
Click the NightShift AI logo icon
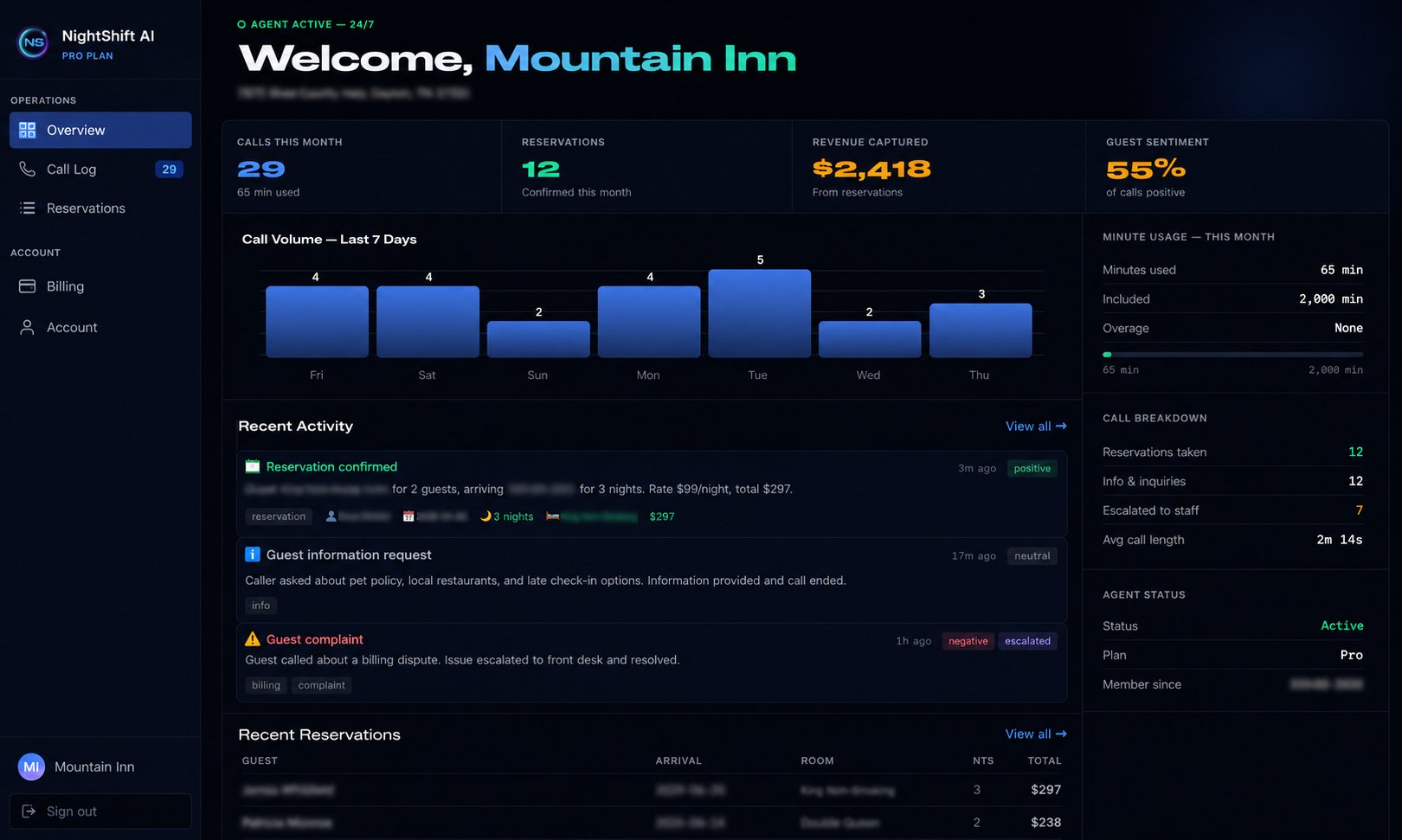tap(33, 42)
